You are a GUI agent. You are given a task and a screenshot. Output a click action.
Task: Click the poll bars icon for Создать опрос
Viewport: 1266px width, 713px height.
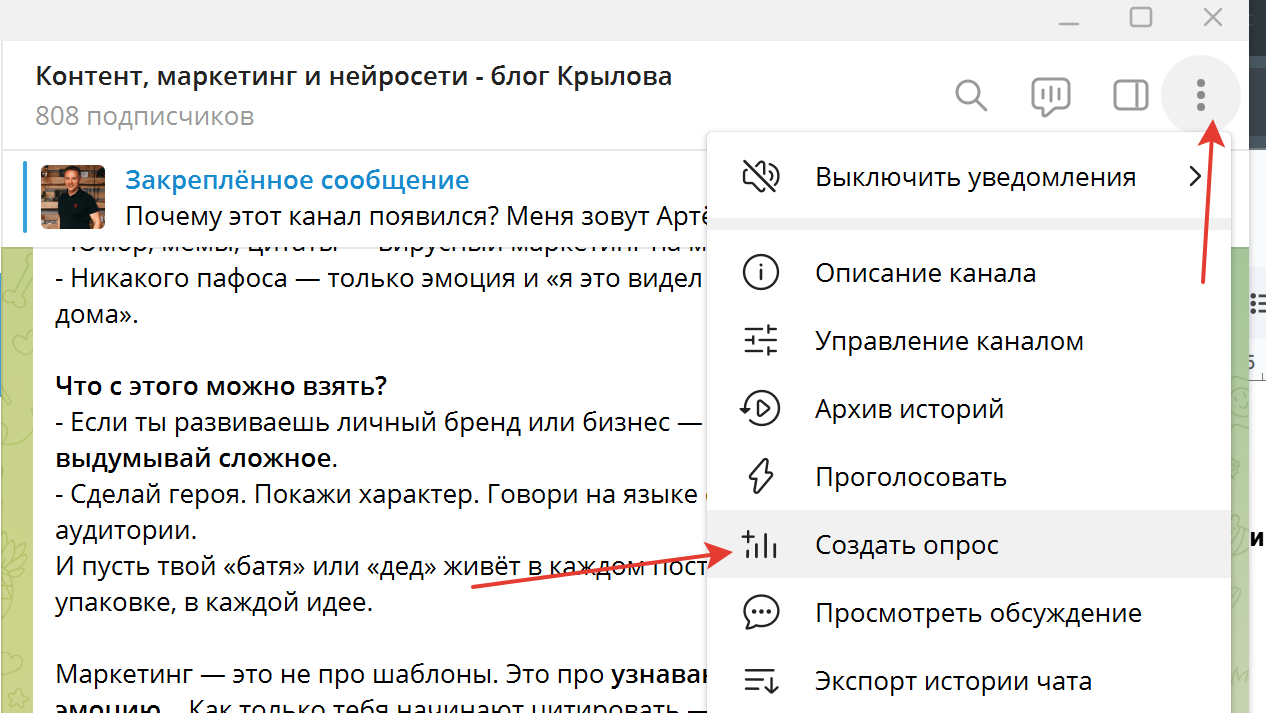[760, 544]
